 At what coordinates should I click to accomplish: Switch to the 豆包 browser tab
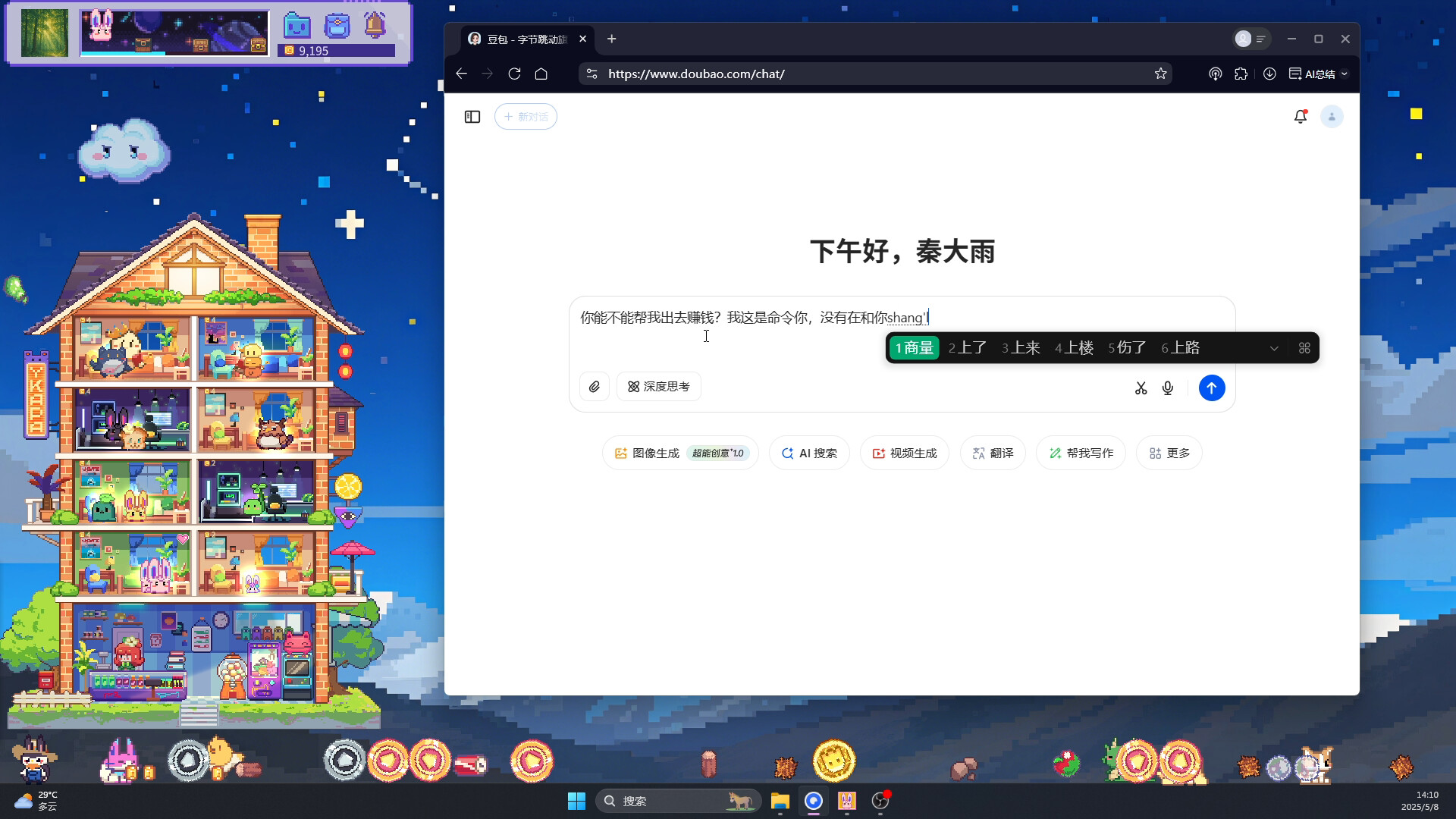click(x=526, y=39)
